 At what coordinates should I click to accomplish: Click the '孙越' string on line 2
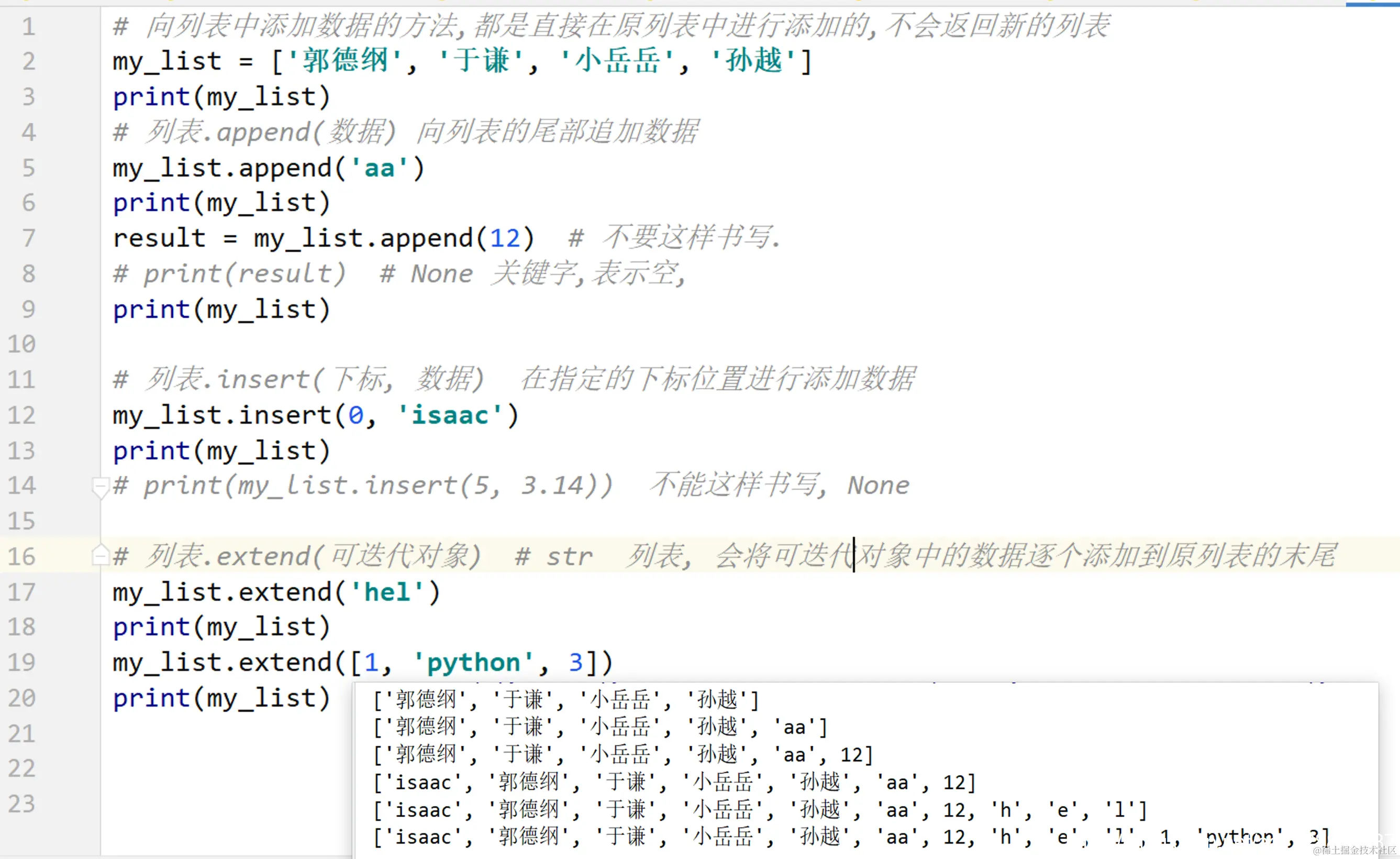click(753, 61)
